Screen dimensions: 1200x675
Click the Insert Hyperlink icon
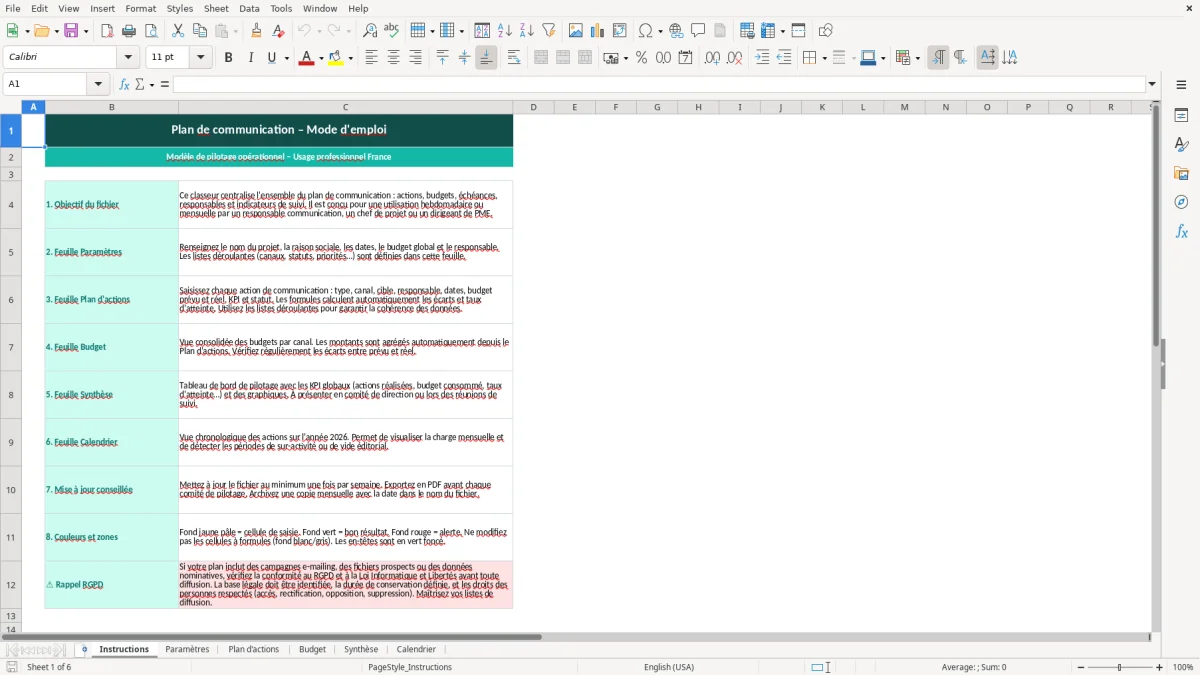[676, 31]
